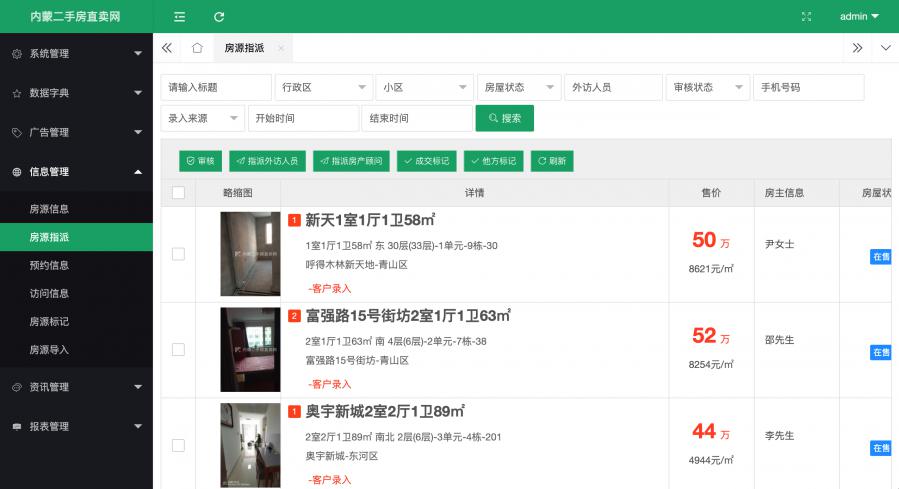Select the checkbox for 富强路15号街坊 listing

click(x=178, y=350)
